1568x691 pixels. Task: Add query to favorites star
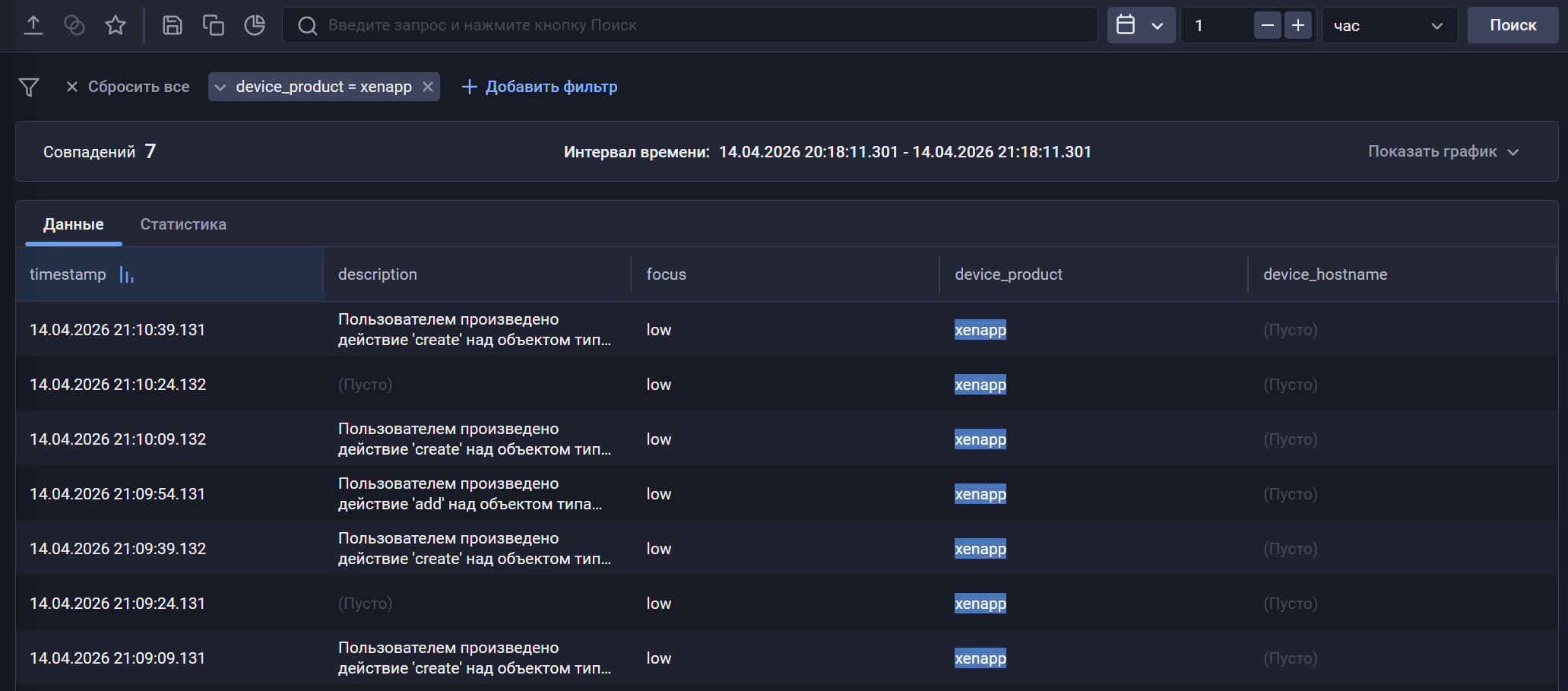click(x=116, y=25)
